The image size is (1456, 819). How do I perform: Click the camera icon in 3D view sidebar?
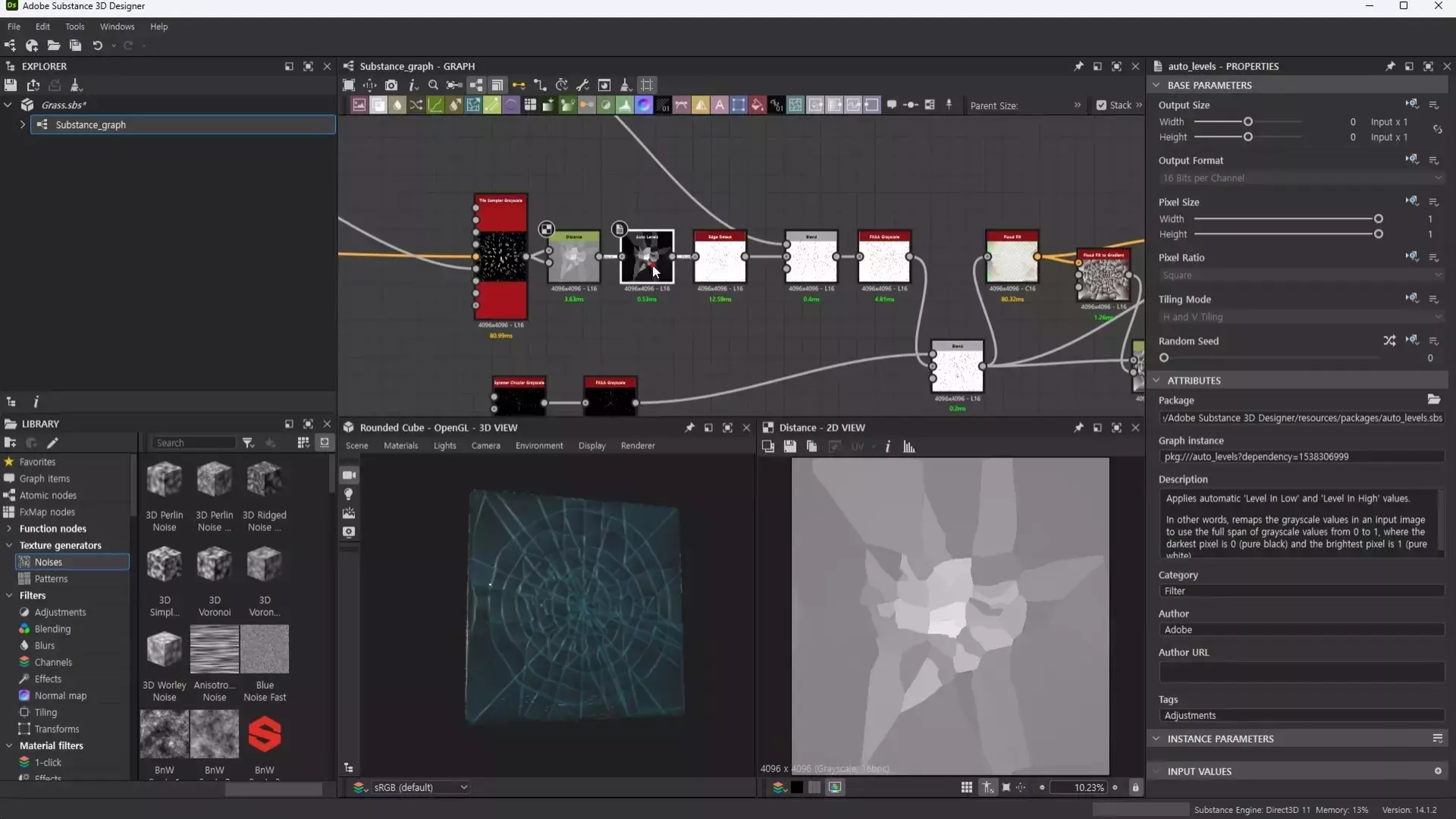[x=349, y=475]
